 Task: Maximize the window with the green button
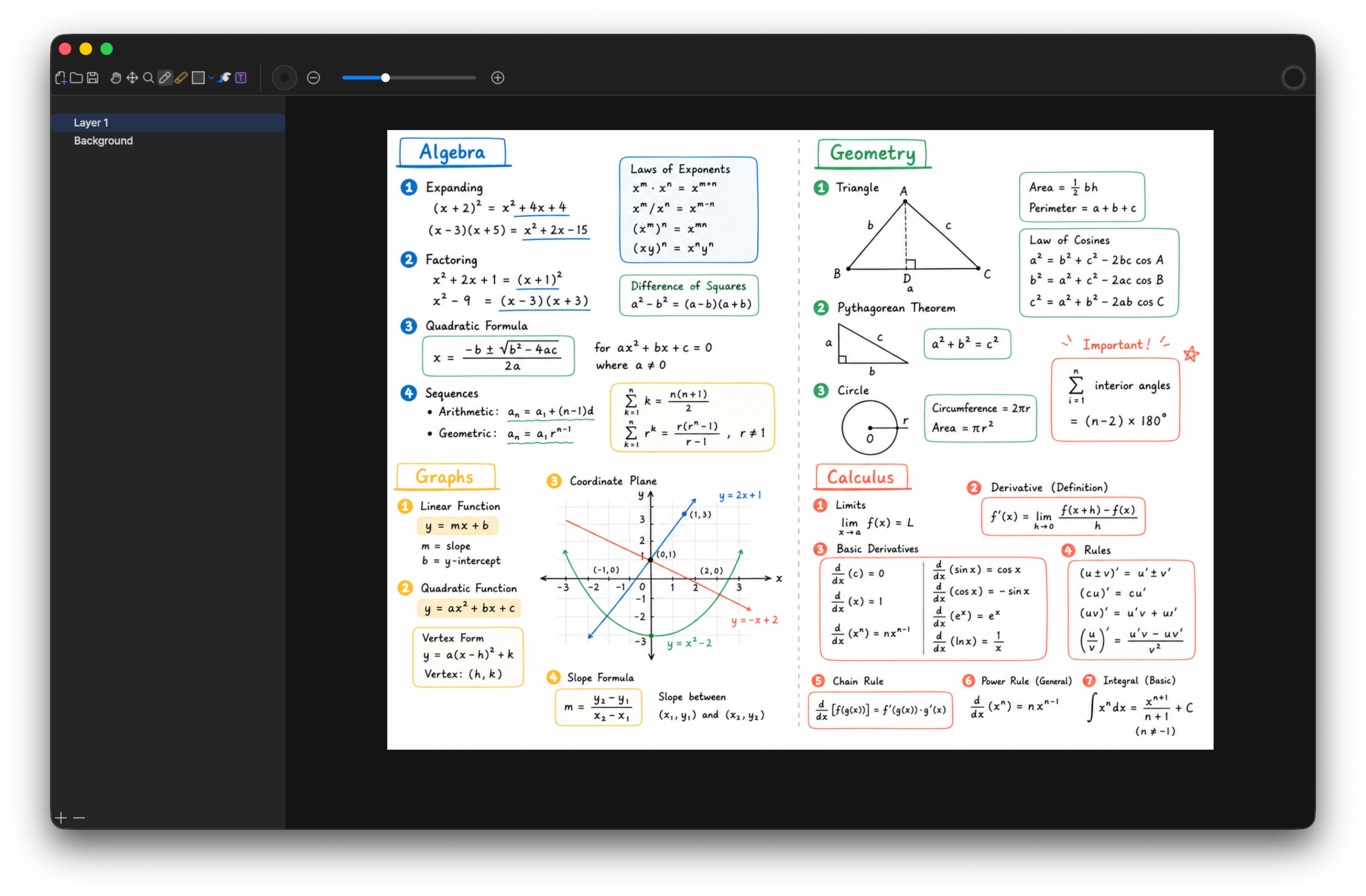click(107, 49)
